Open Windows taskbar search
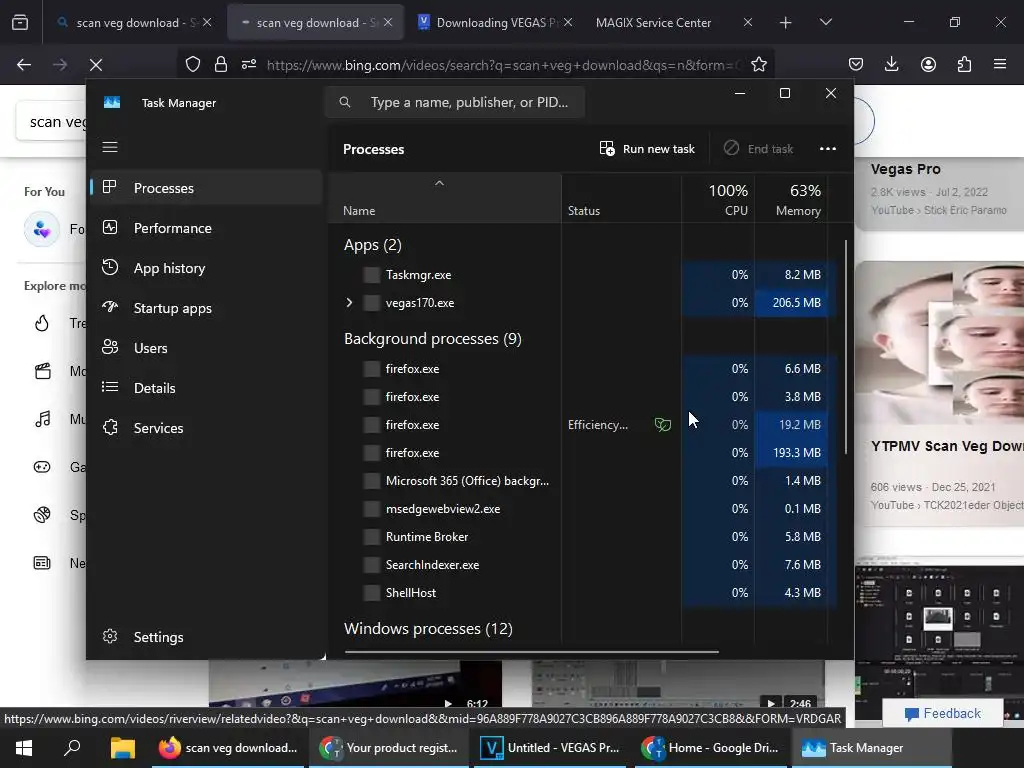 pyautogui.click(x=72, y=748)
